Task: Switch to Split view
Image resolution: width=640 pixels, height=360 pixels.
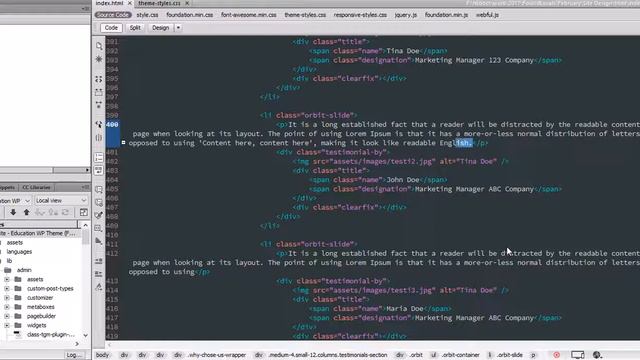Action: pyautogui.click(x=135, y=28)
